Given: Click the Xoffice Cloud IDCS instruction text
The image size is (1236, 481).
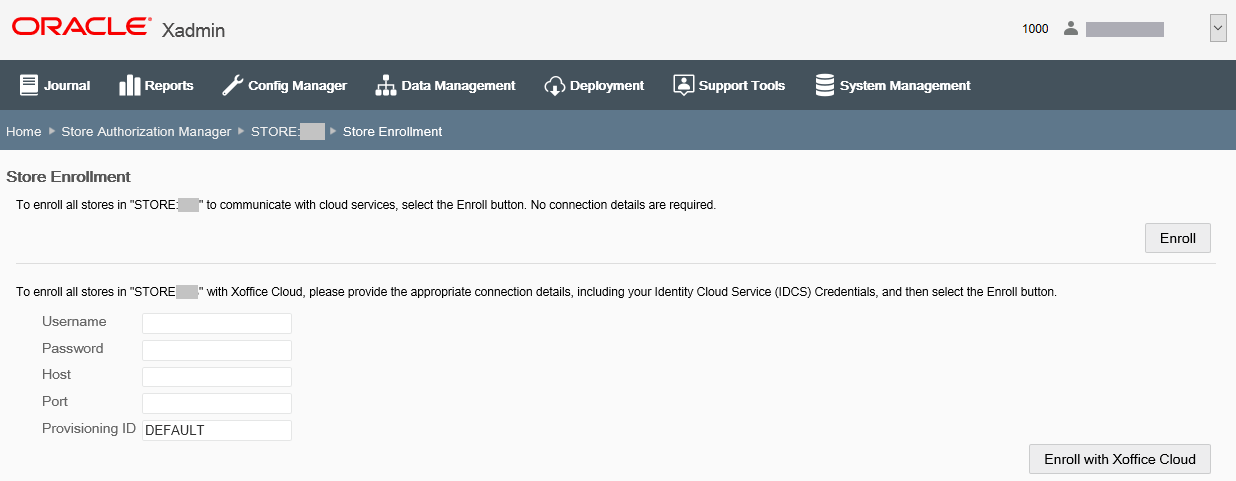Looking at the screenshot, I should (x=536, y=292).
